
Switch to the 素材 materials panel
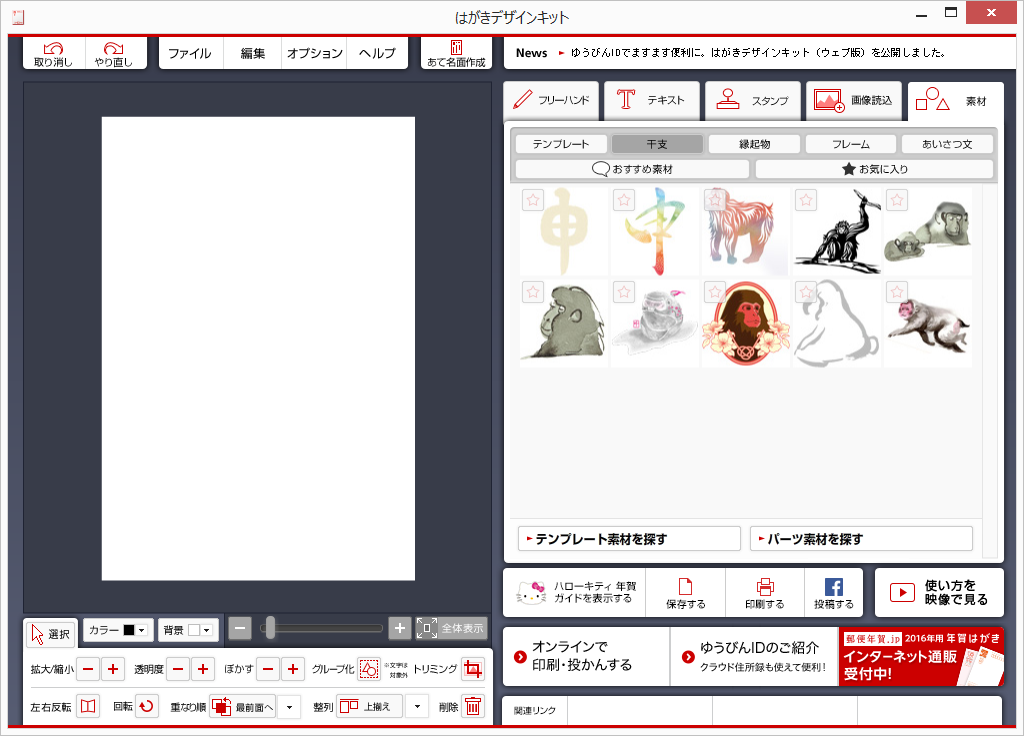pos(956,100)
